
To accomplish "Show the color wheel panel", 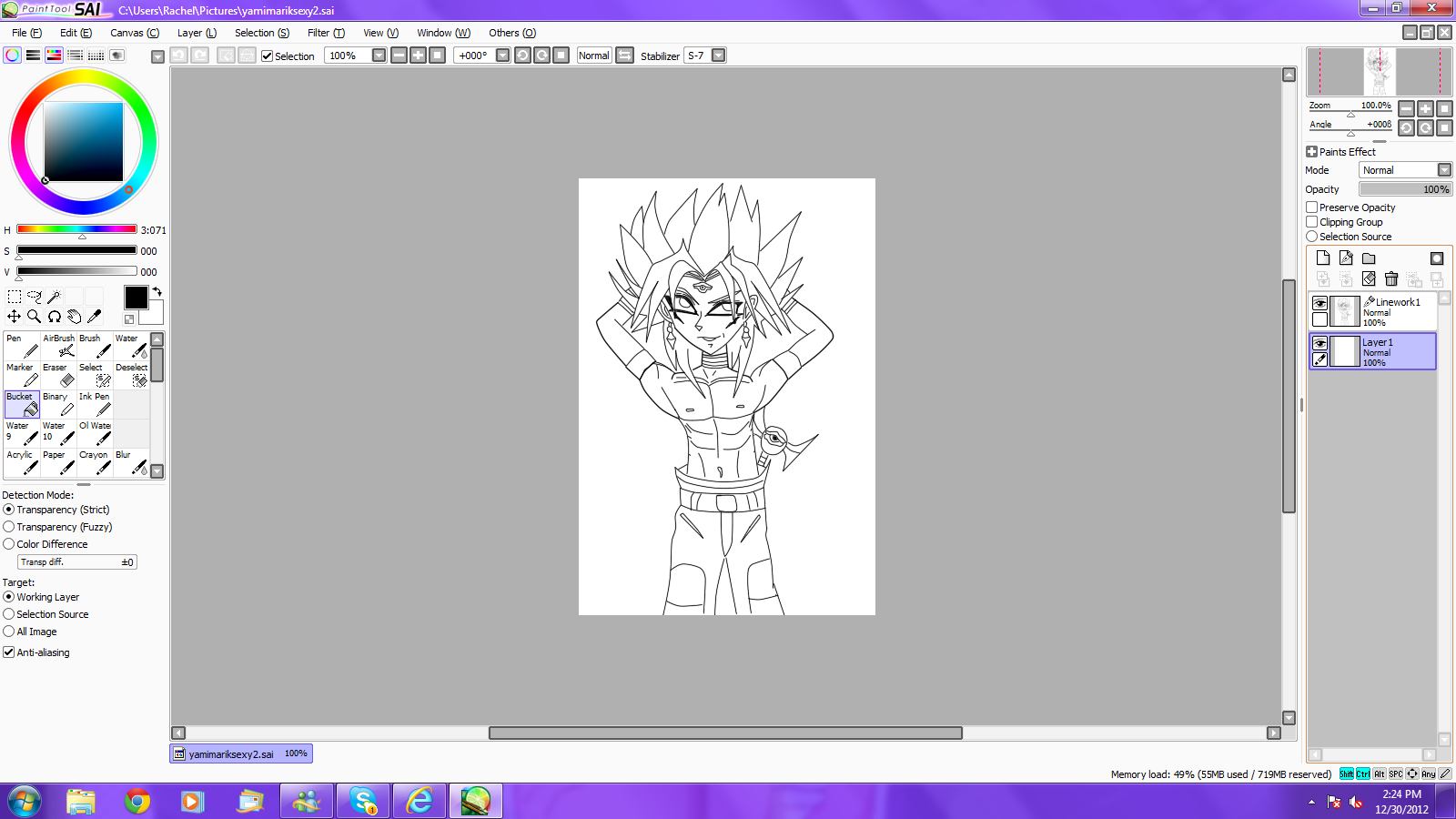I will pyautogui.click(x=12, y=56).
